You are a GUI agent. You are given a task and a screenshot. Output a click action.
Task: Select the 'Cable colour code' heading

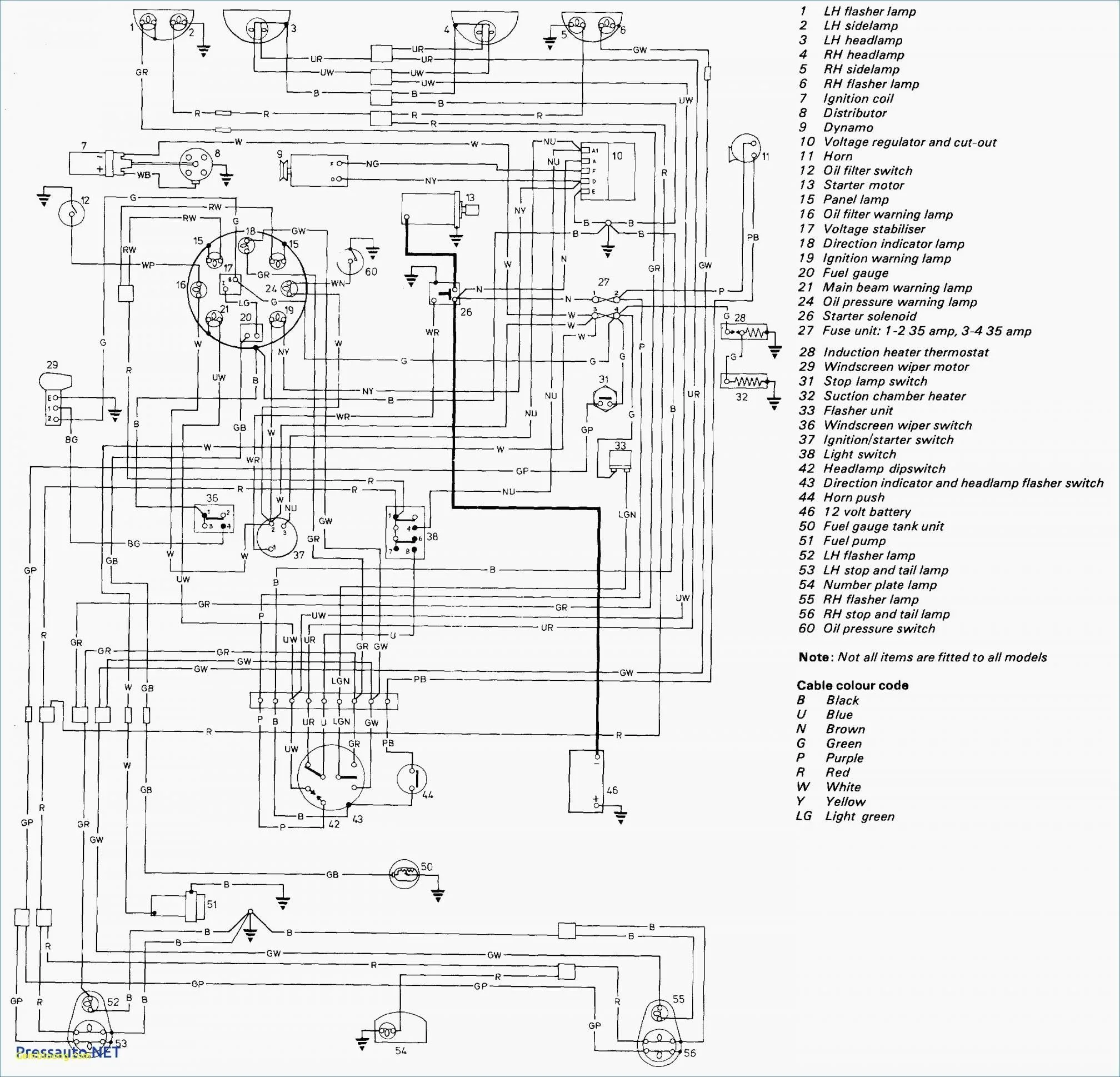point(853,685)
